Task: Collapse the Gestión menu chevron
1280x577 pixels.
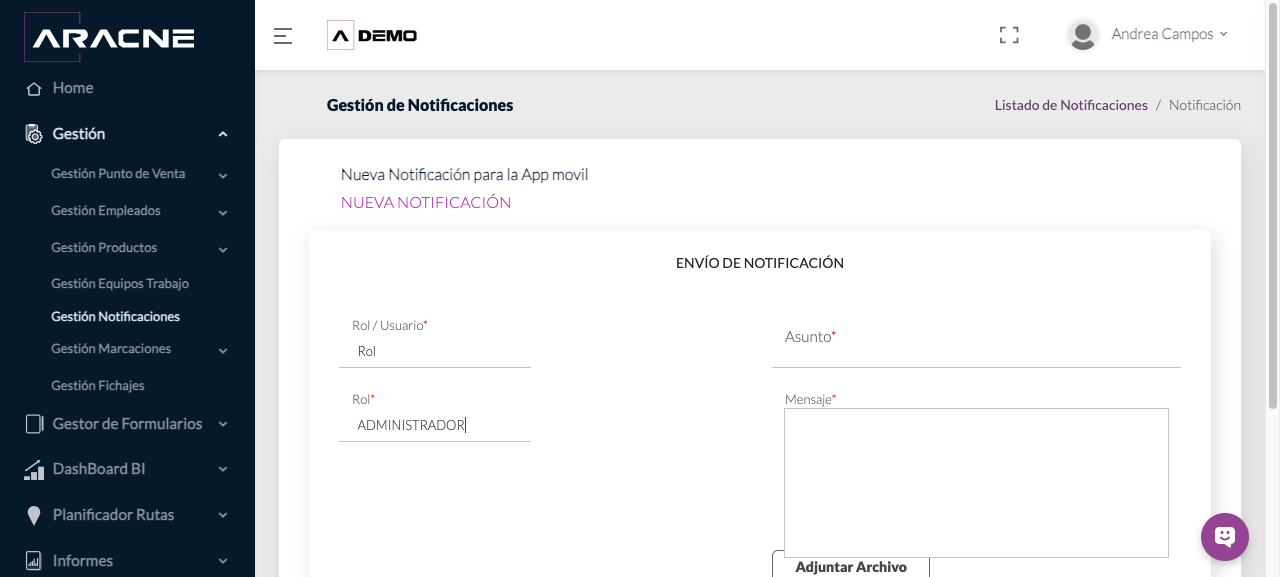Action: pyautogui.click(x=223, y=134)
